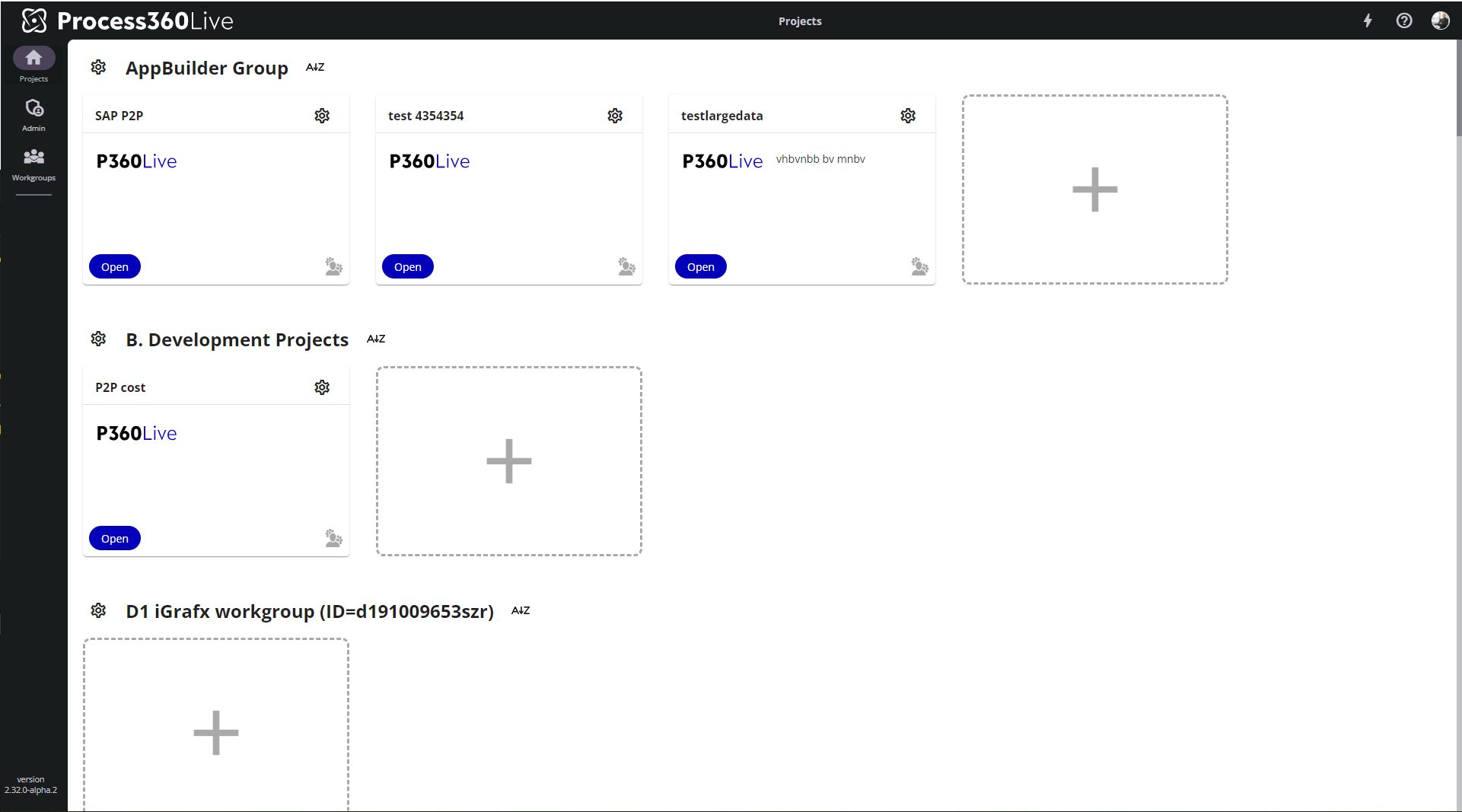Open the Admin section in sidebar
Screen dimensions: 1462x812
[33, 115]
